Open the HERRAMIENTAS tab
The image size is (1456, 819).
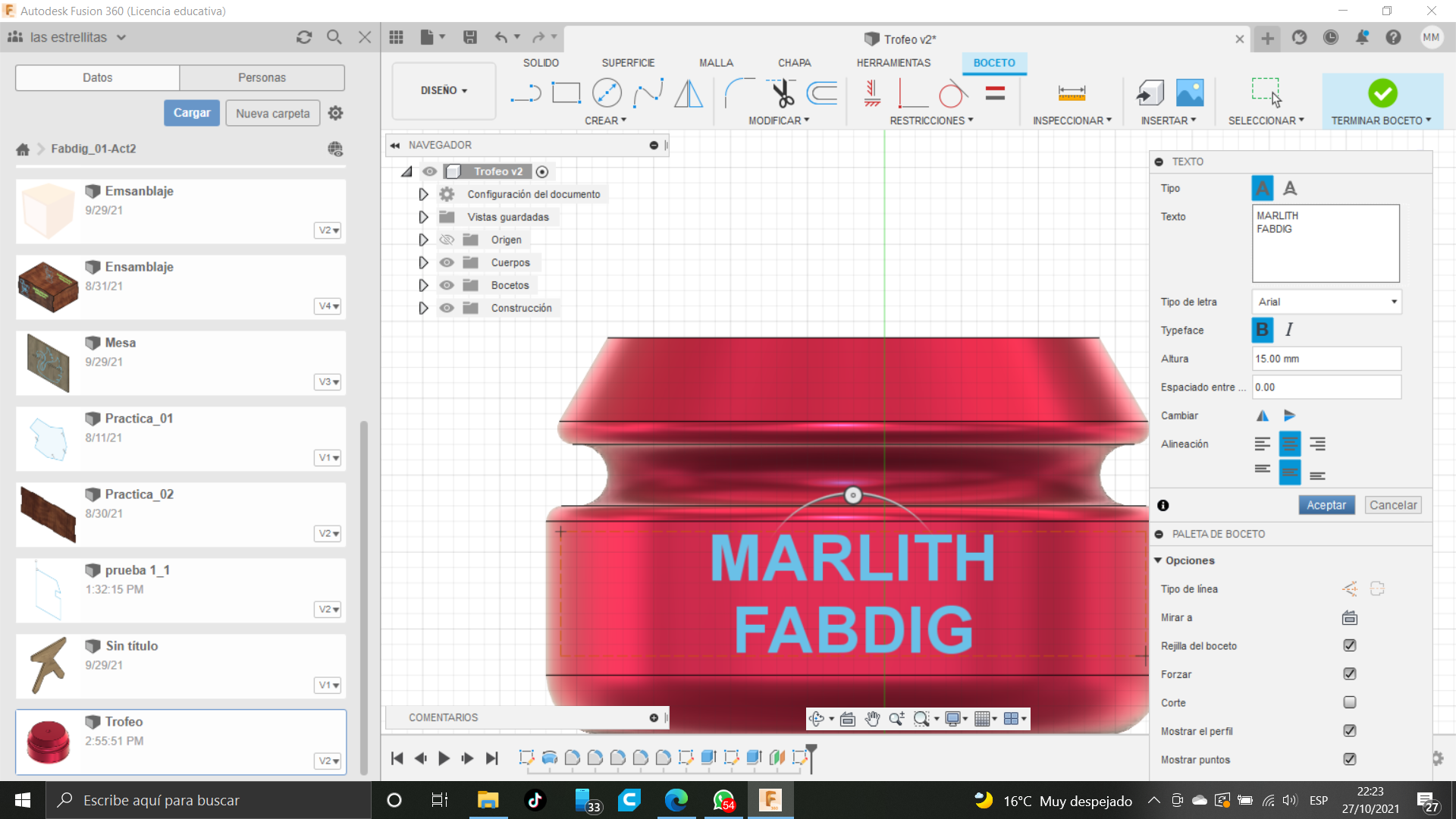(x=893, y=63)
